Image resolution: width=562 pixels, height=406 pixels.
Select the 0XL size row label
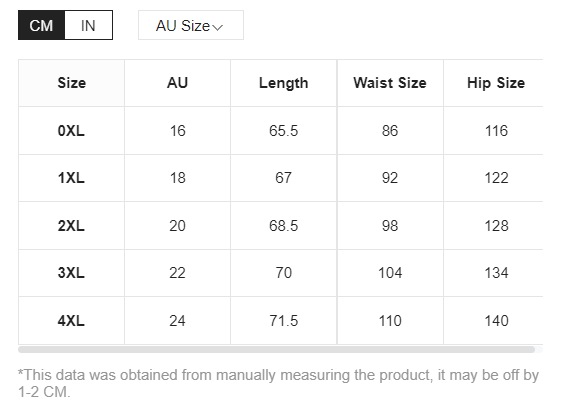(71, 131)
